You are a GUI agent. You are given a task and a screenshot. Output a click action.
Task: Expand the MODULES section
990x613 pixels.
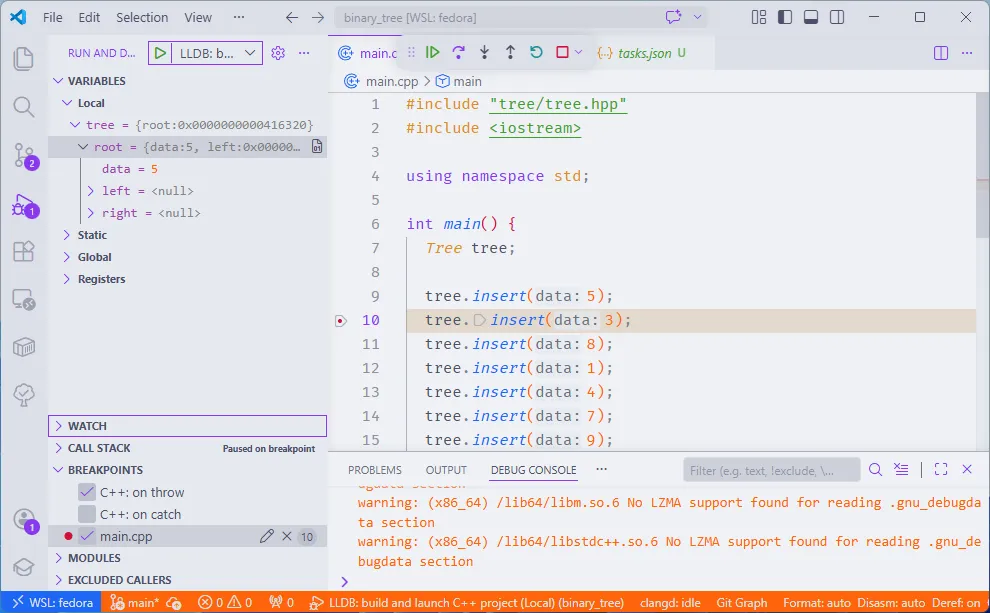188,557
